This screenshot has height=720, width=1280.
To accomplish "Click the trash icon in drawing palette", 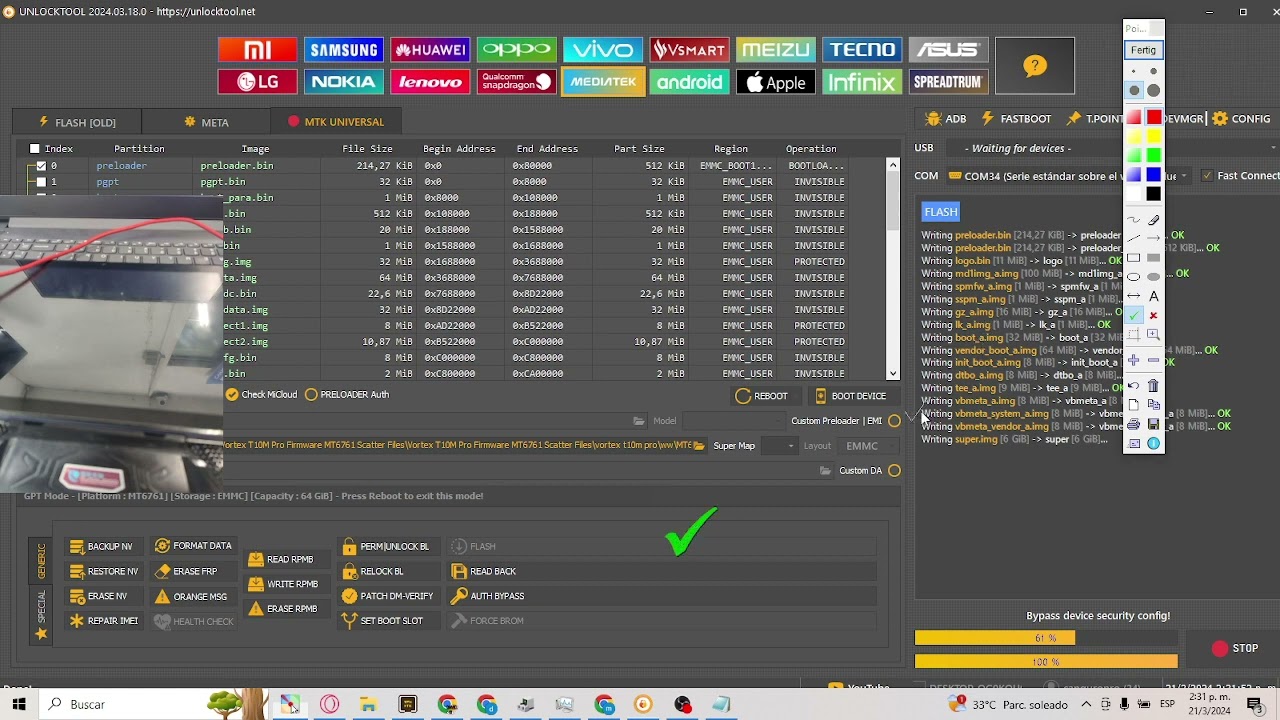I will click(1153, 385).
